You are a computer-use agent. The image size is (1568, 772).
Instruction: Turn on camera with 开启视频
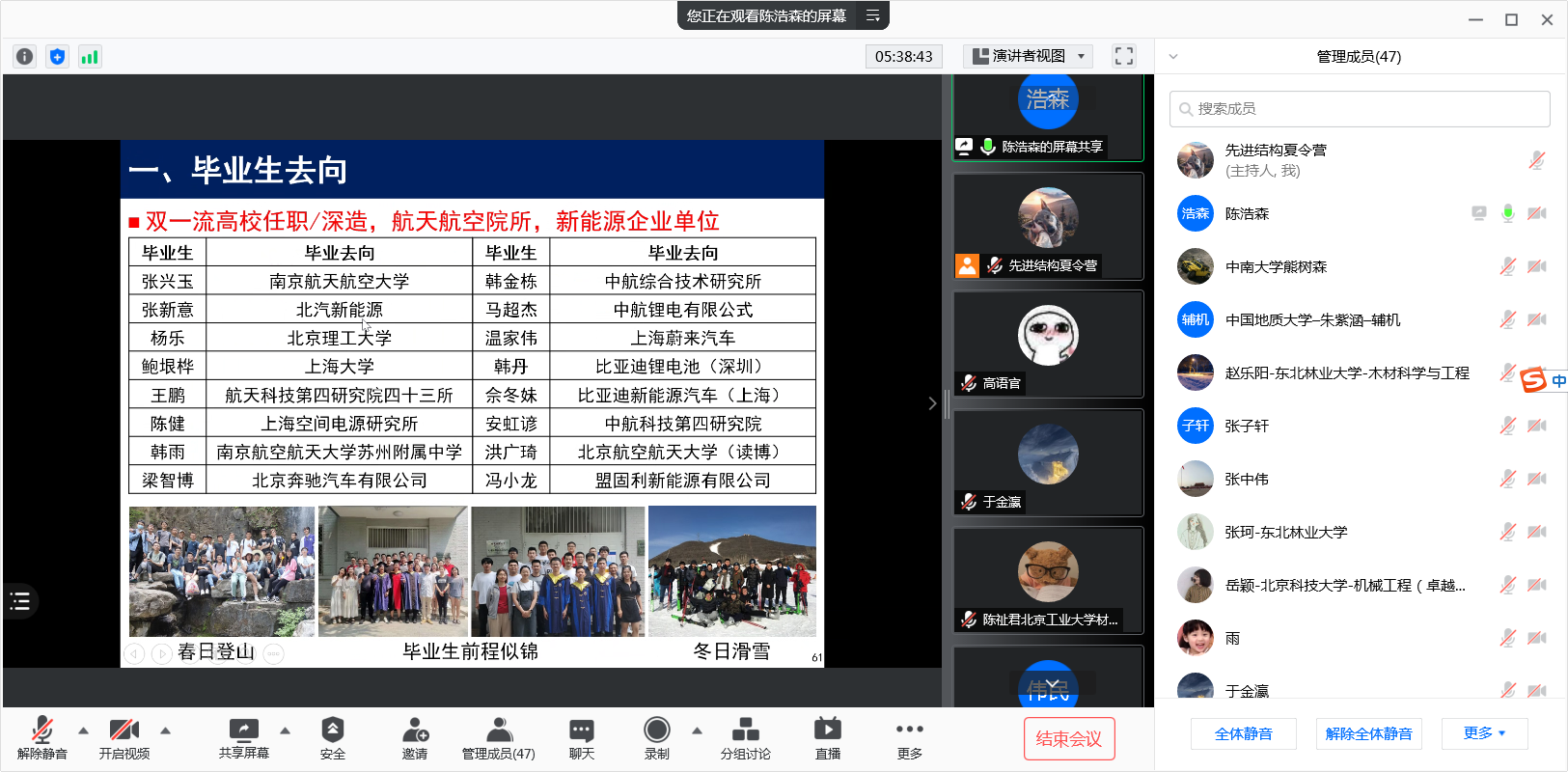pyautogui.click(x=124, y=738)
